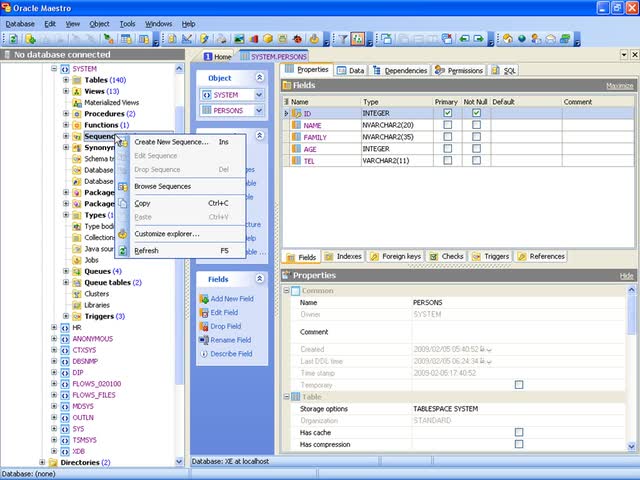Expand the Views (13) tree node
Image resolution: width=640 pixels, height=480 pixels.
66,91
